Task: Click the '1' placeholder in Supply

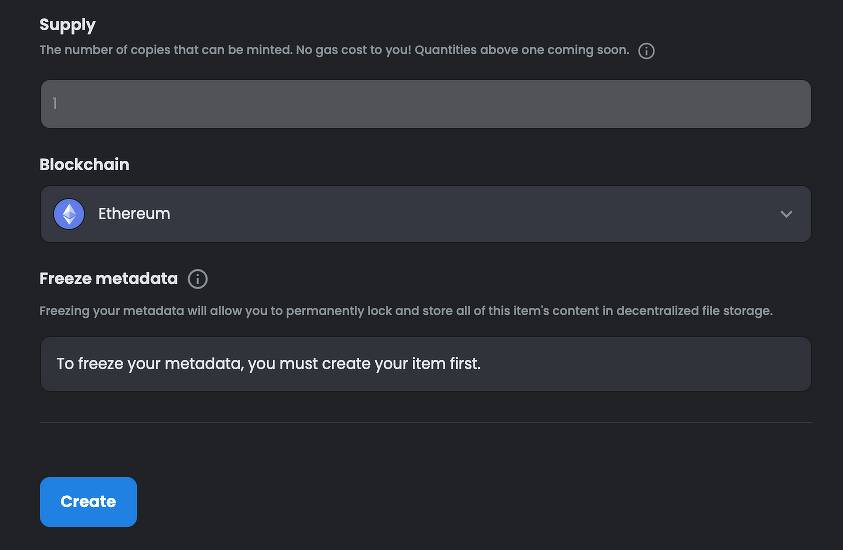Action: click(55, 104)
